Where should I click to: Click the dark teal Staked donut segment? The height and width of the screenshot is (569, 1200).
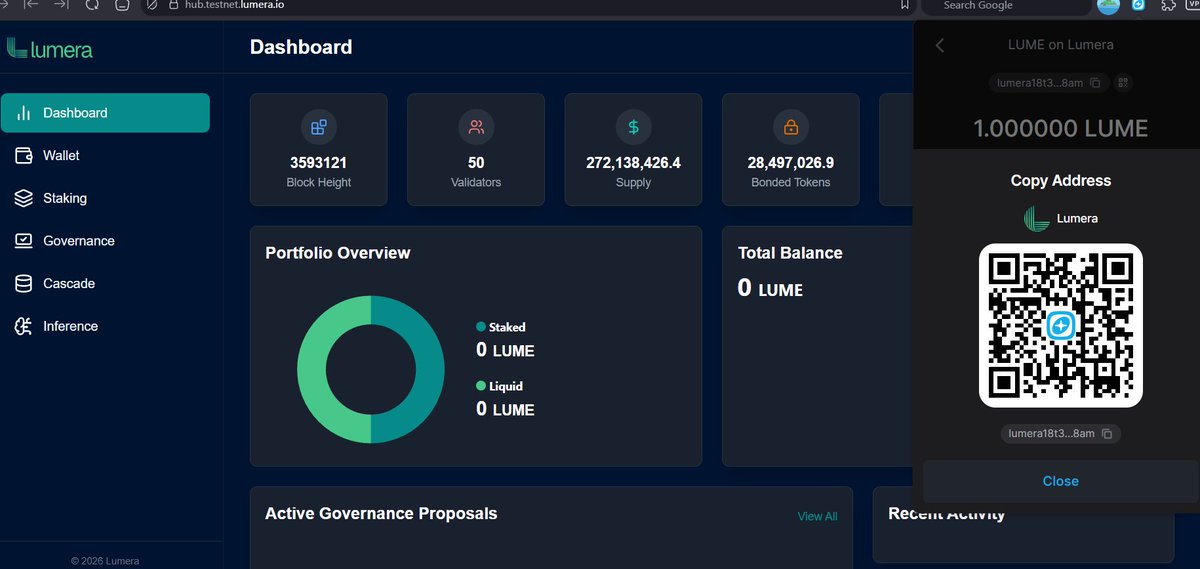[x=430, y=370]
